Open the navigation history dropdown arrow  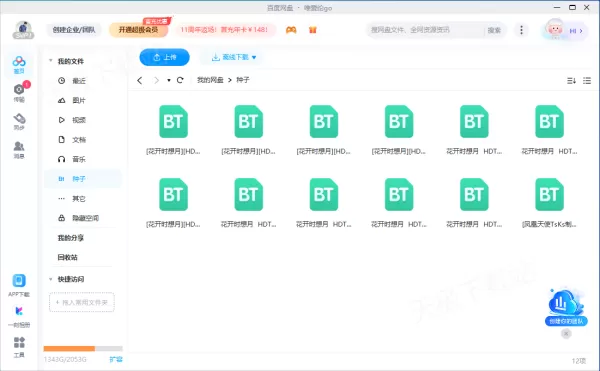point(169,80)
